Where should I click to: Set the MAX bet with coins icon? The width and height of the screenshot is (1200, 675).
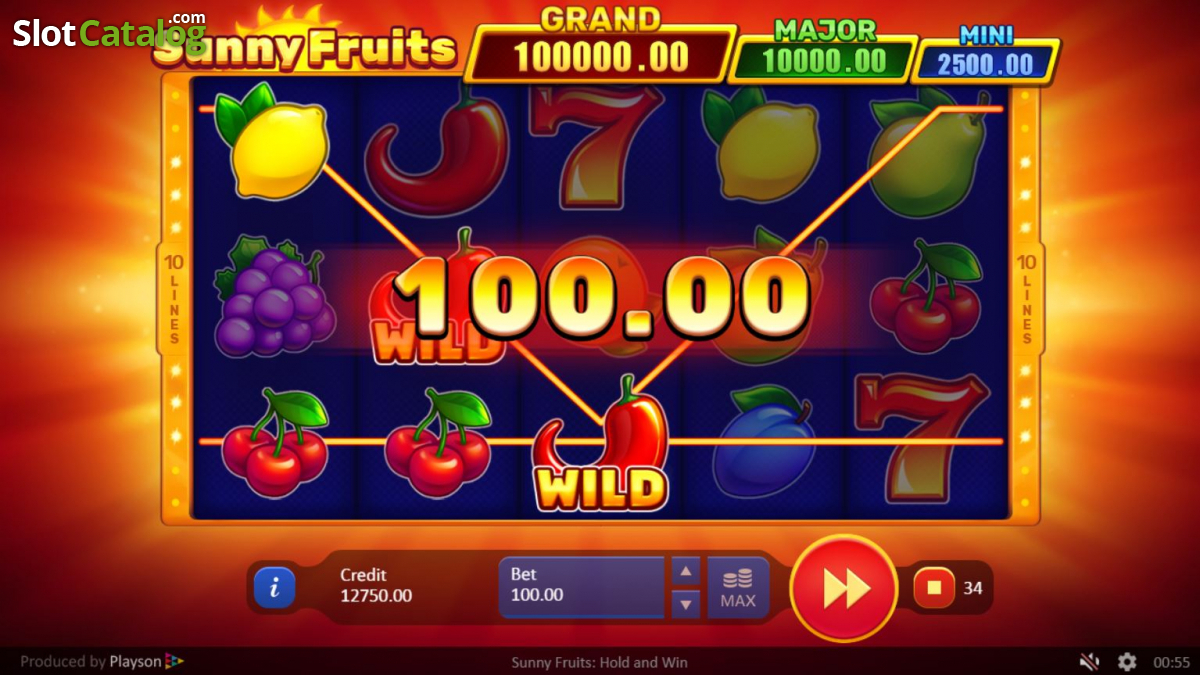click(x=738, y=588)
